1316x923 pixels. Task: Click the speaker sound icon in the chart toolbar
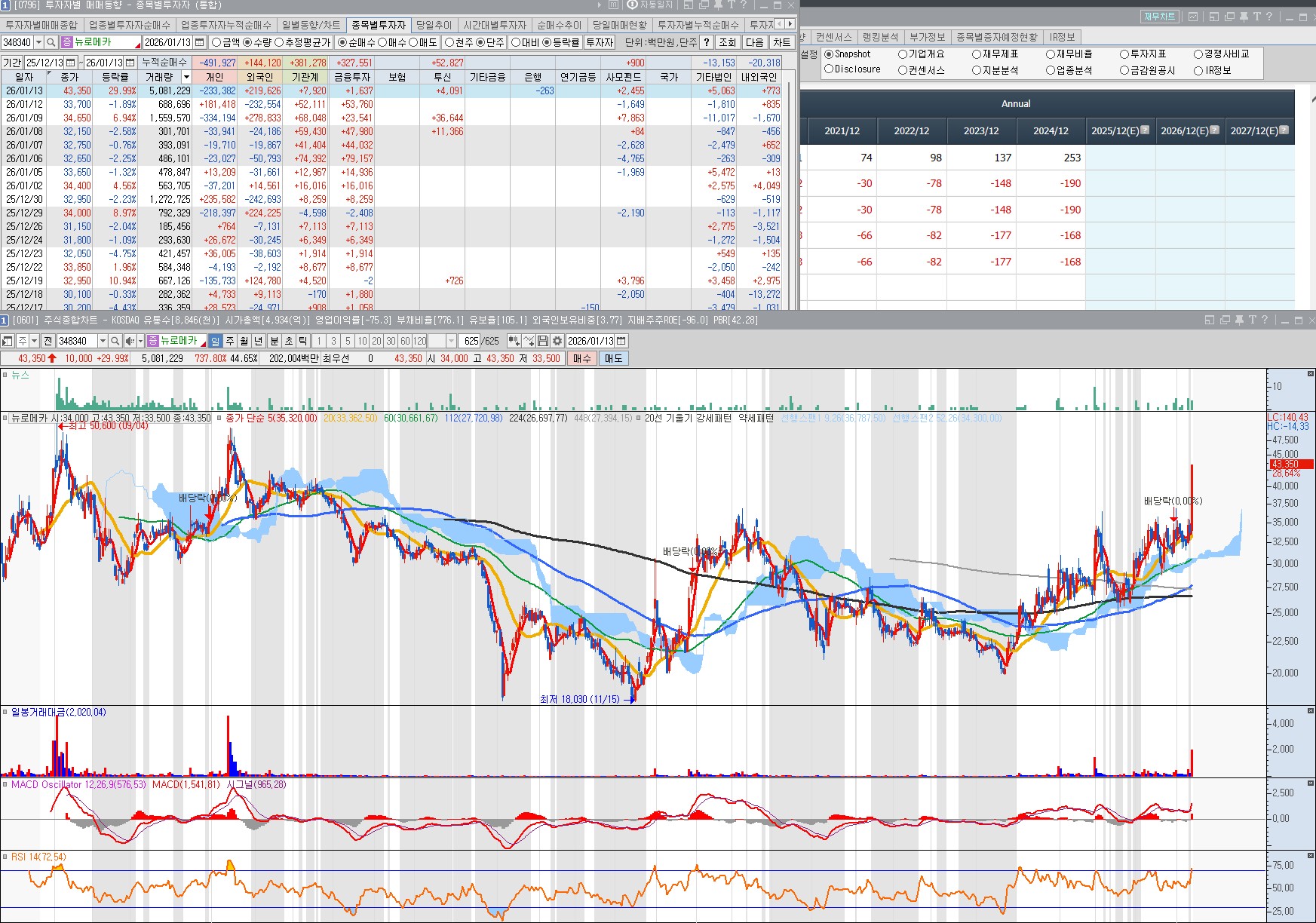click(x=130, y=341)
